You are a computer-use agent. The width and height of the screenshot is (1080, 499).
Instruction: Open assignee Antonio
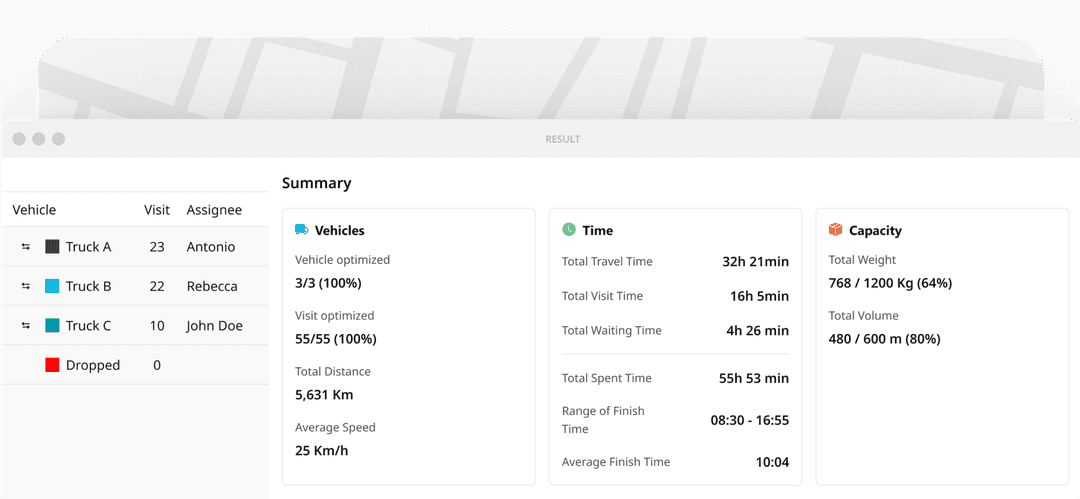[x=211, y=247]
